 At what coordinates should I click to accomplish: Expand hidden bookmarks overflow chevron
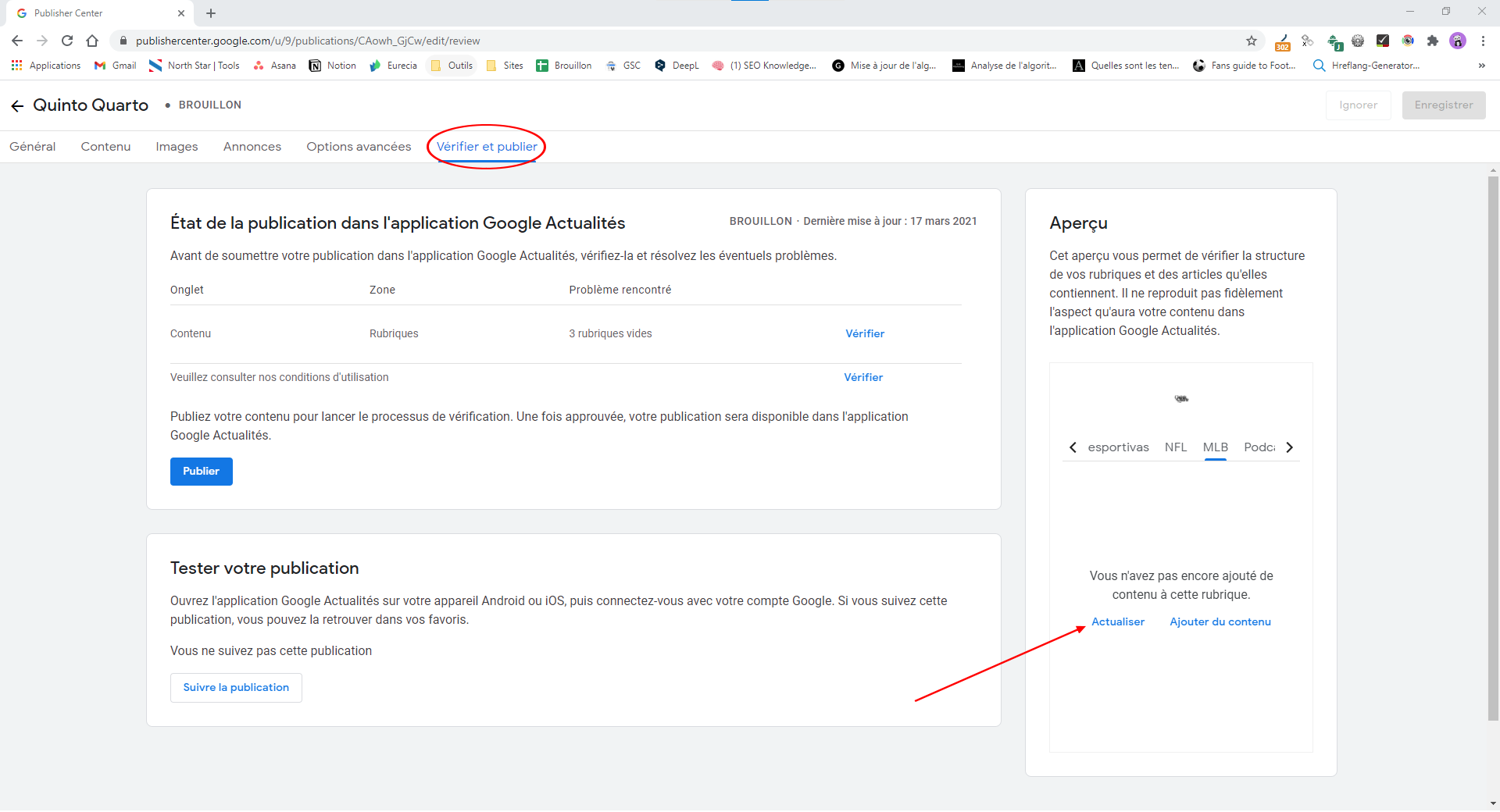1481,66
